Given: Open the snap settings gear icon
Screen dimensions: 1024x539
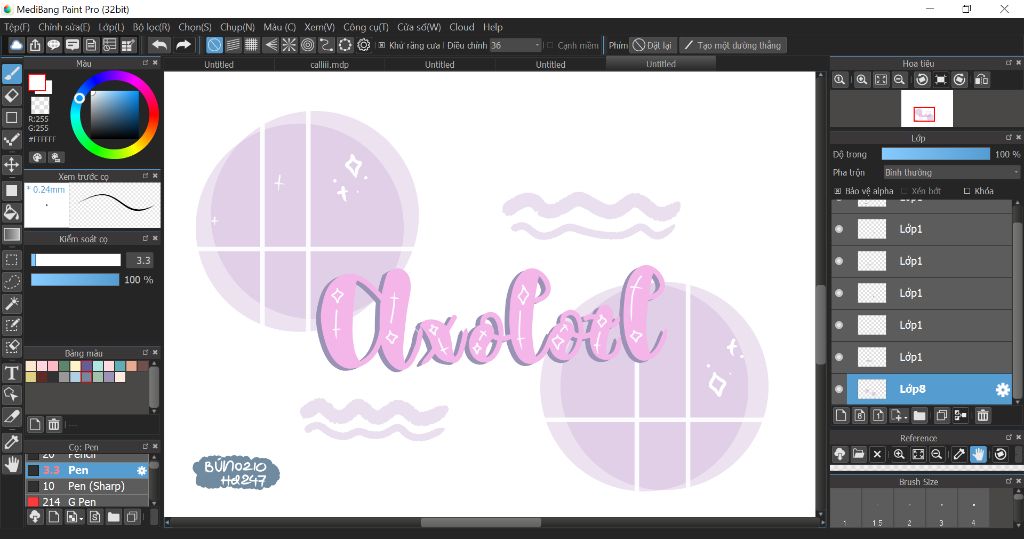Looking at the screenshot, I should [364, 45].
